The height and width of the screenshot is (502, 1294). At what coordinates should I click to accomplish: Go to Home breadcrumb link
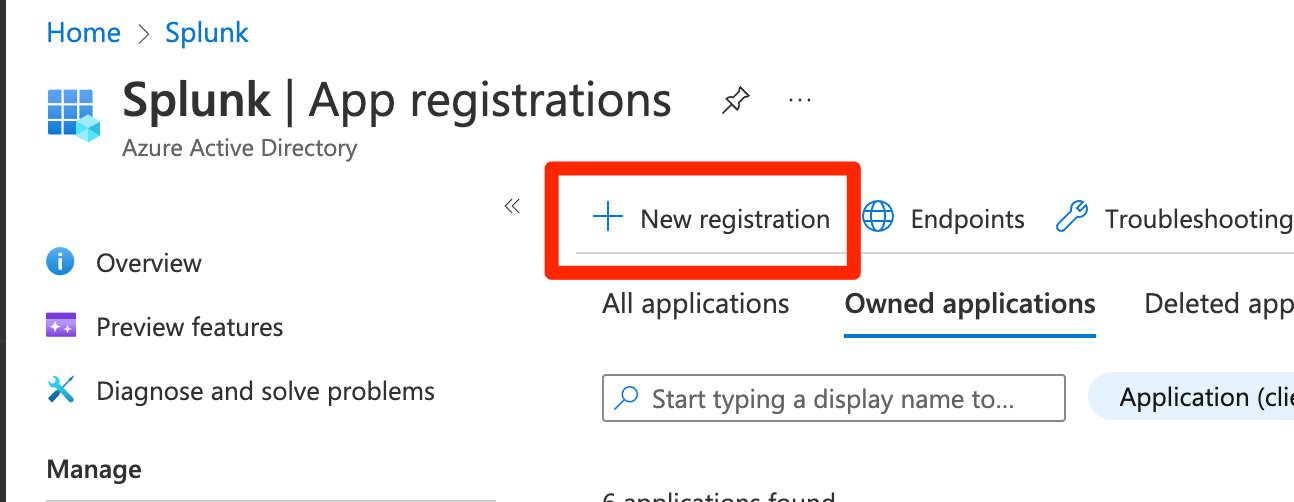[84, 33]
